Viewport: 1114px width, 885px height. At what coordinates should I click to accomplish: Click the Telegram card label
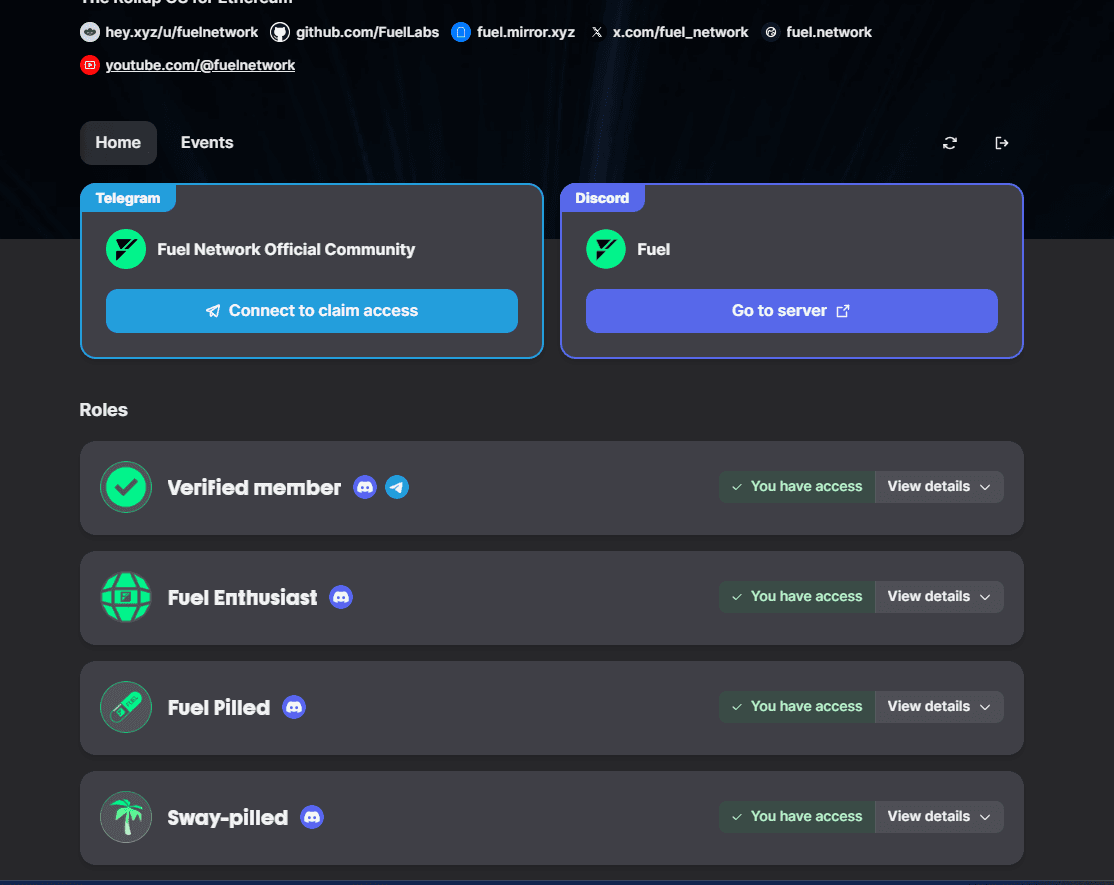coord(128,198)
